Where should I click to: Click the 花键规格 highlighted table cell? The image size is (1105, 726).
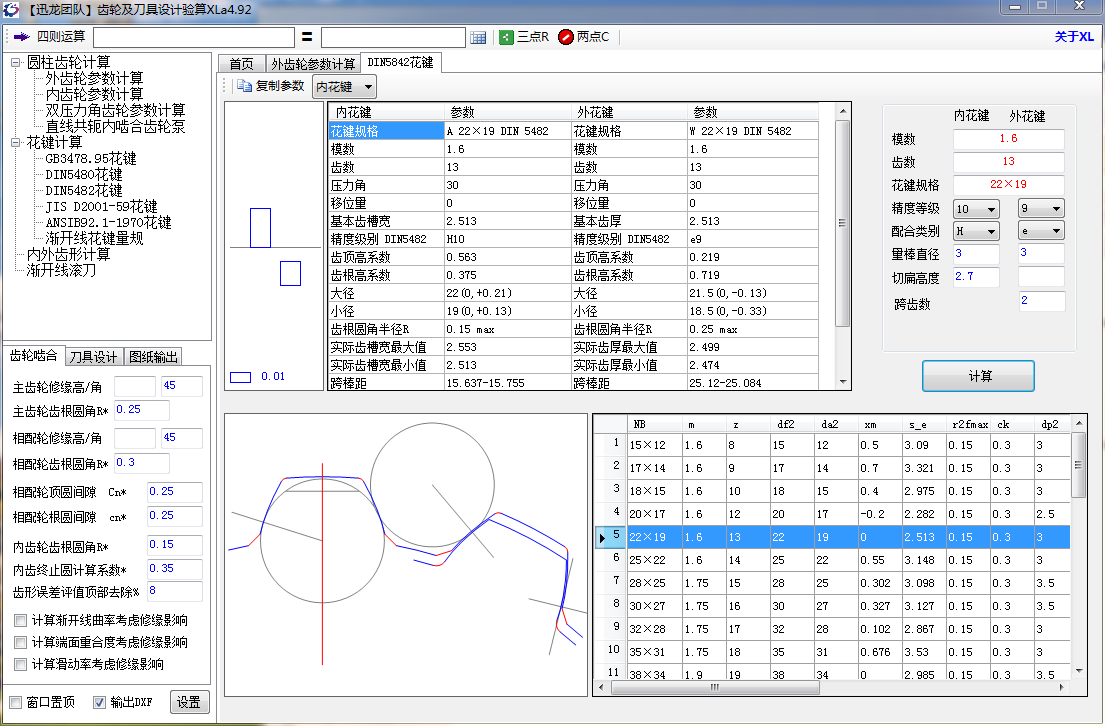click(386, 131)
